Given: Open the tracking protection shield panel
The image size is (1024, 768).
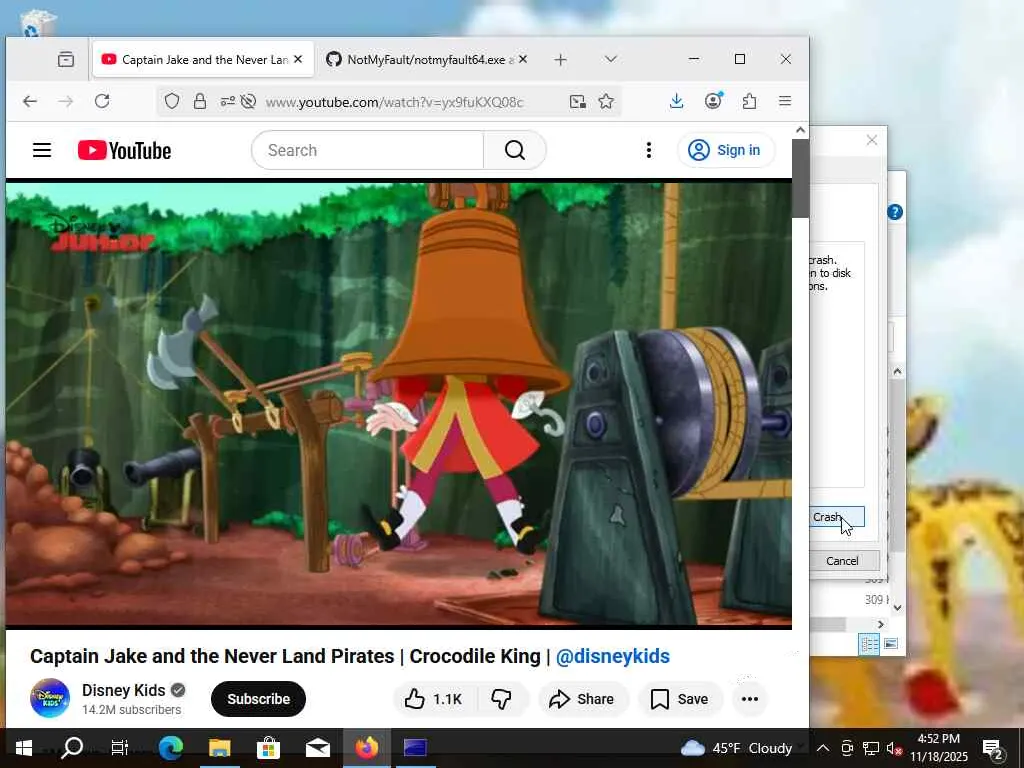Looking at the screenshot, I should point(172,101).
